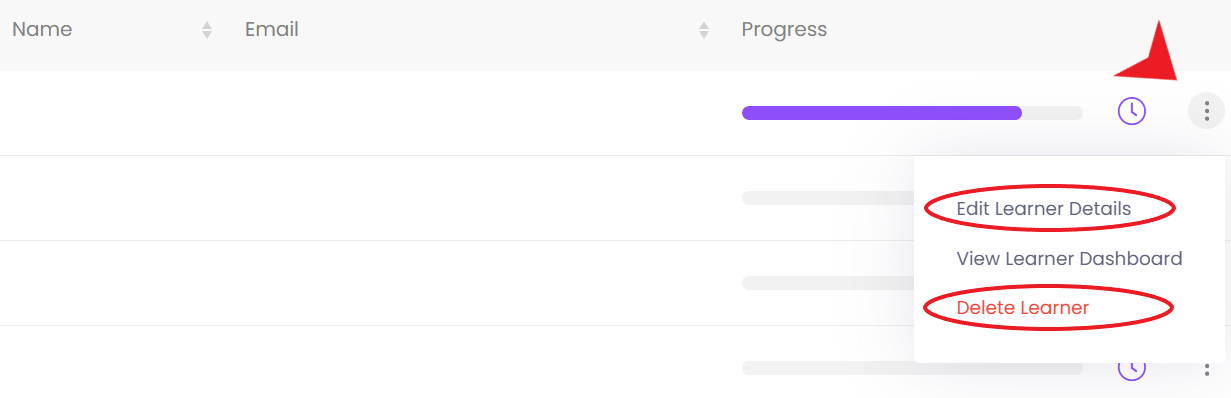Toggle sort arrows beside Name column
The height and width of the screenshot is (398, 1231).
click(207, 30)
